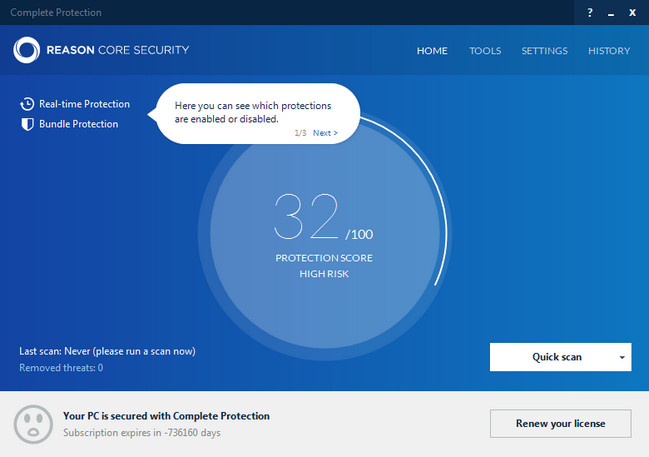
Task: Select the Real-time Protection label
Action: click(x=84, y=104)
